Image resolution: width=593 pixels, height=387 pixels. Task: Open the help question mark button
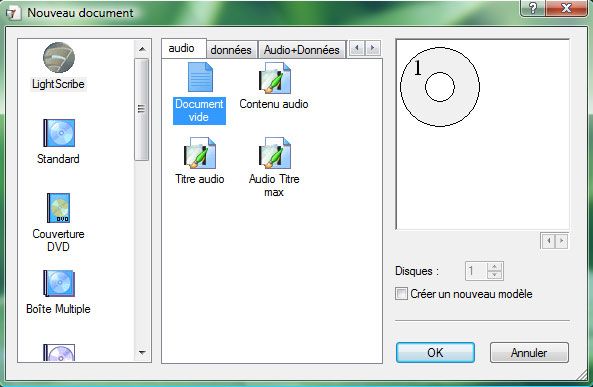point(532,8)
